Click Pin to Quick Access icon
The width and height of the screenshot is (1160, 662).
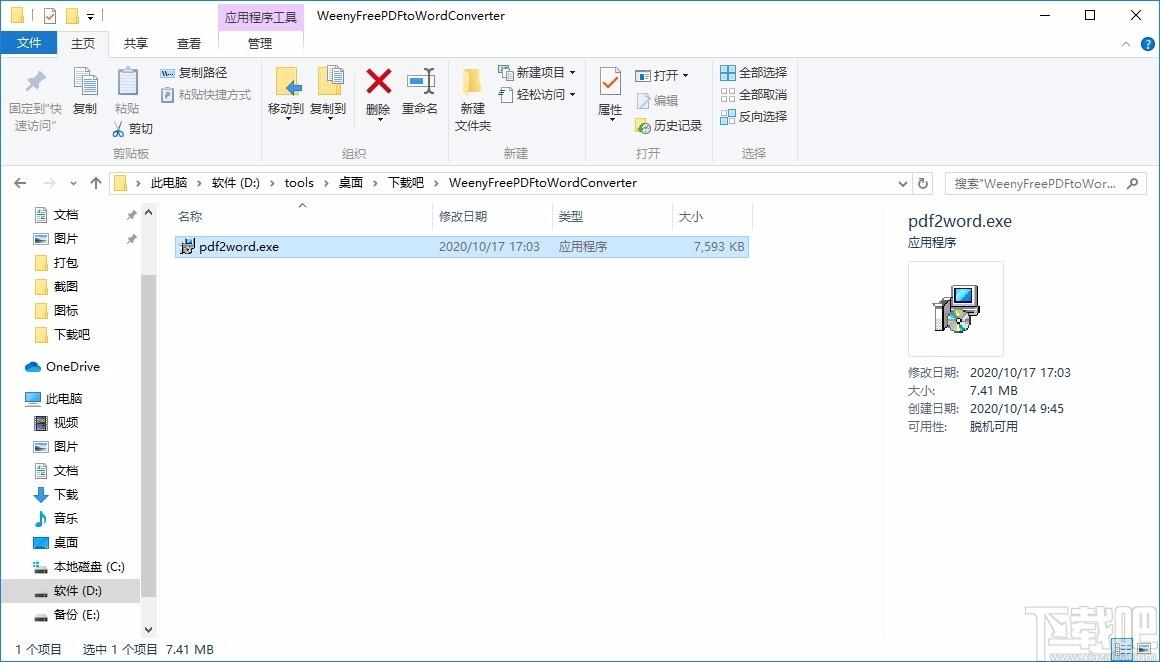tap(35, 81)
